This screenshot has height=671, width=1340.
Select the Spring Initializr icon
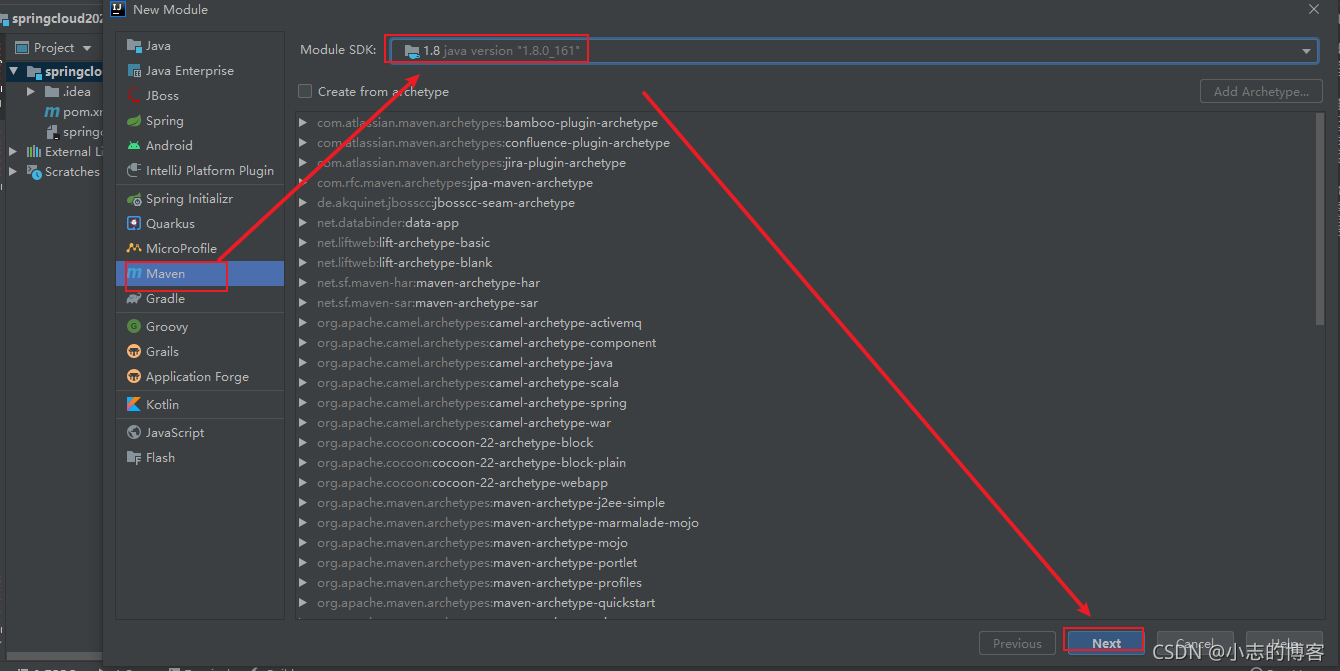click(134, 199)
